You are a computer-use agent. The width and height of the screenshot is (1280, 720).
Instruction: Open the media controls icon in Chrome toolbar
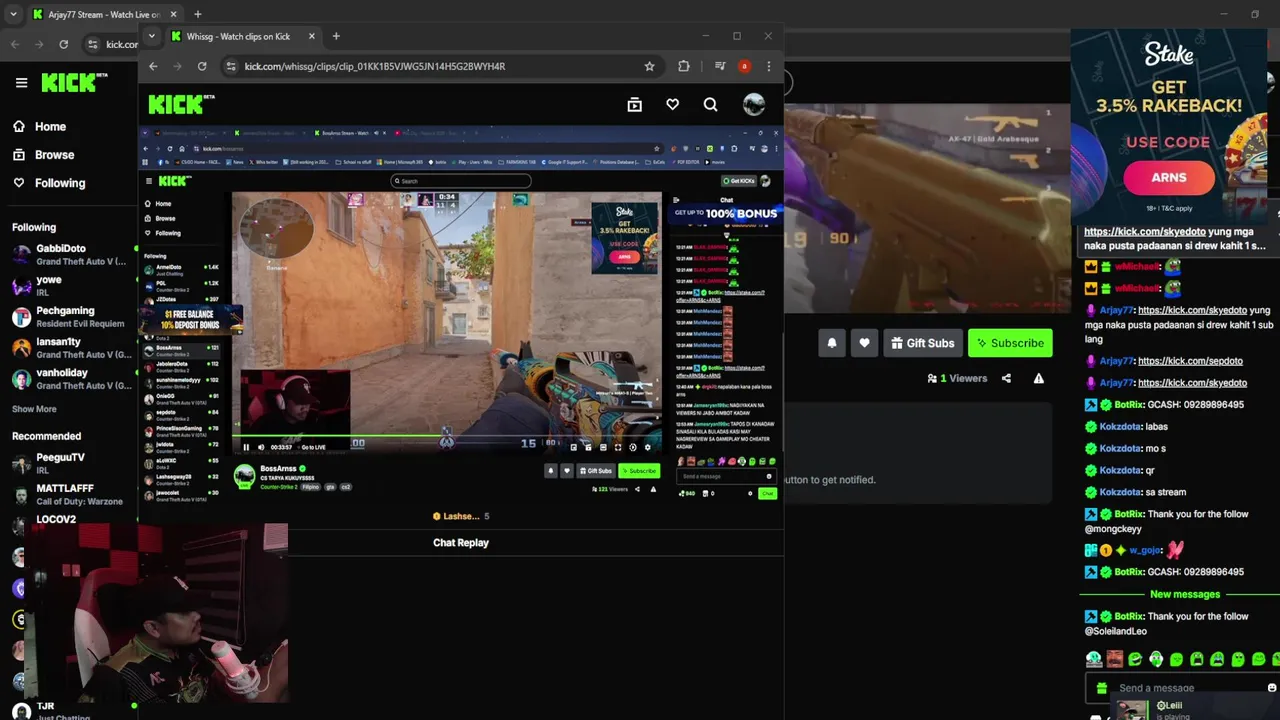720,66
